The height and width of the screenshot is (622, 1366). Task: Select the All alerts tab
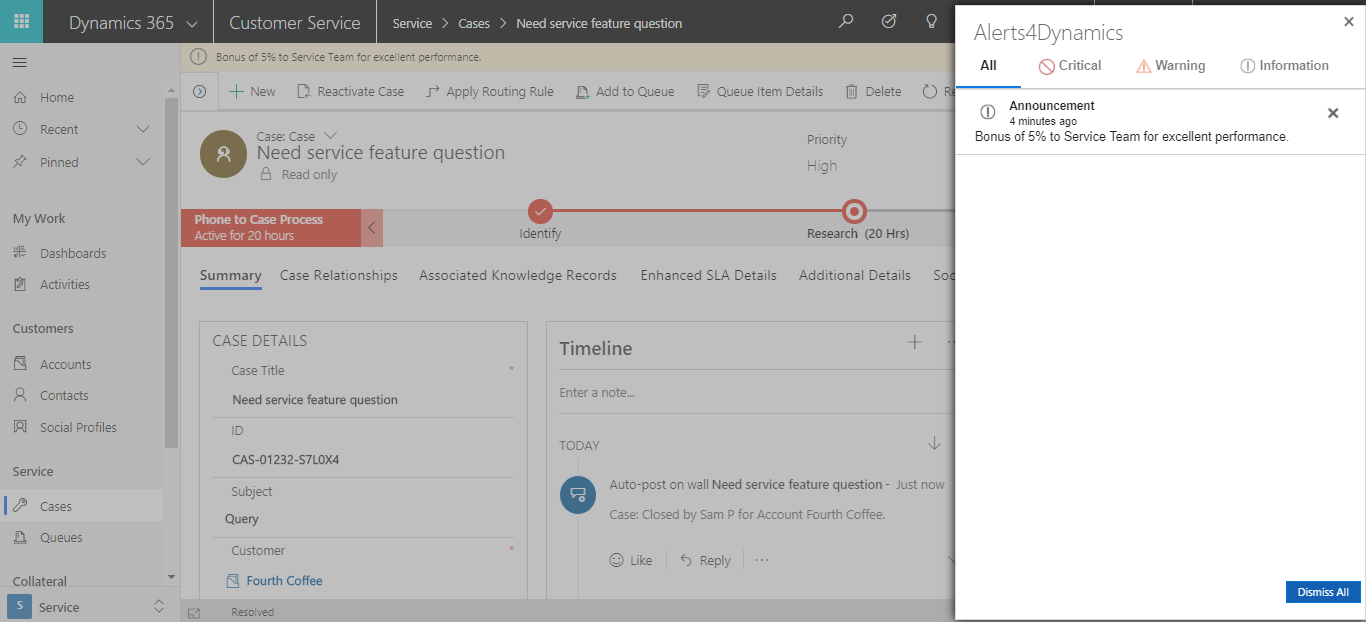click(x=988, y=65)
